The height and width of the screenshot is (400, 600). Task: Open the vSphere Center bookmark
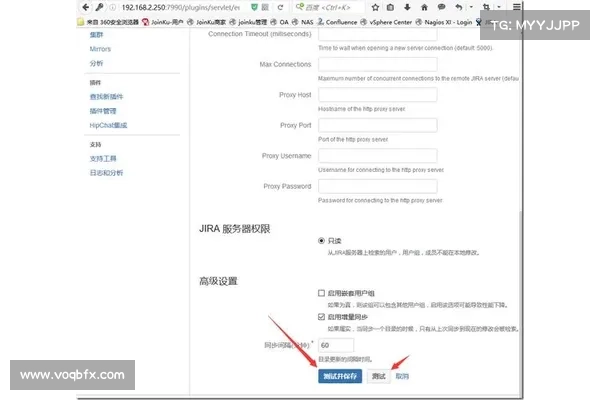[x=386, y=22]
